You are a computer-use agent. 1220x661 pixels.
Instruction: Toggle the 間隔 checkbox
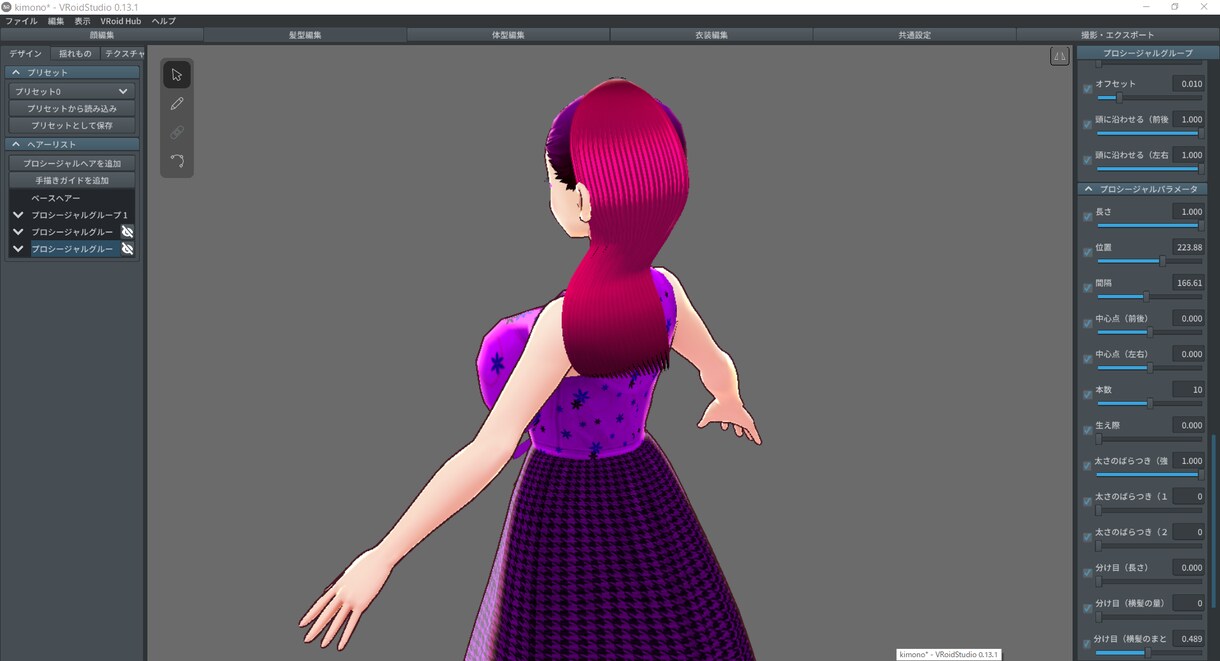tap(1088, 288)
